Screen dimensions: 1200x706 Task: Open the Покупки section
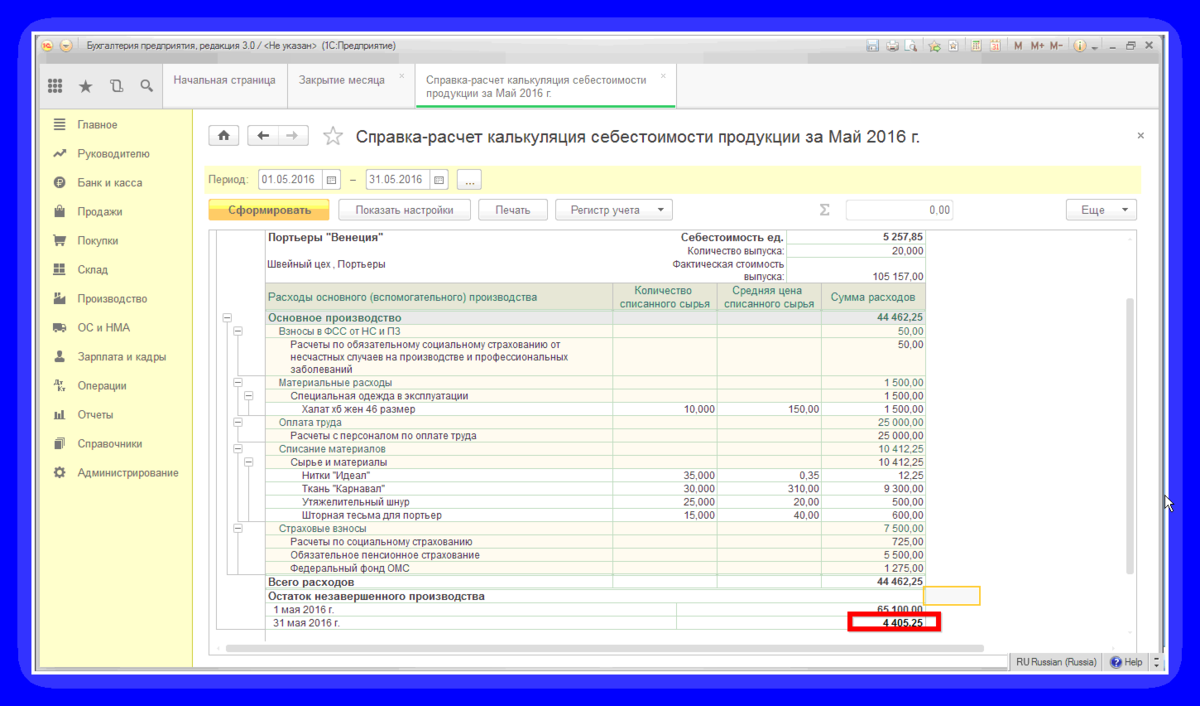98,241
